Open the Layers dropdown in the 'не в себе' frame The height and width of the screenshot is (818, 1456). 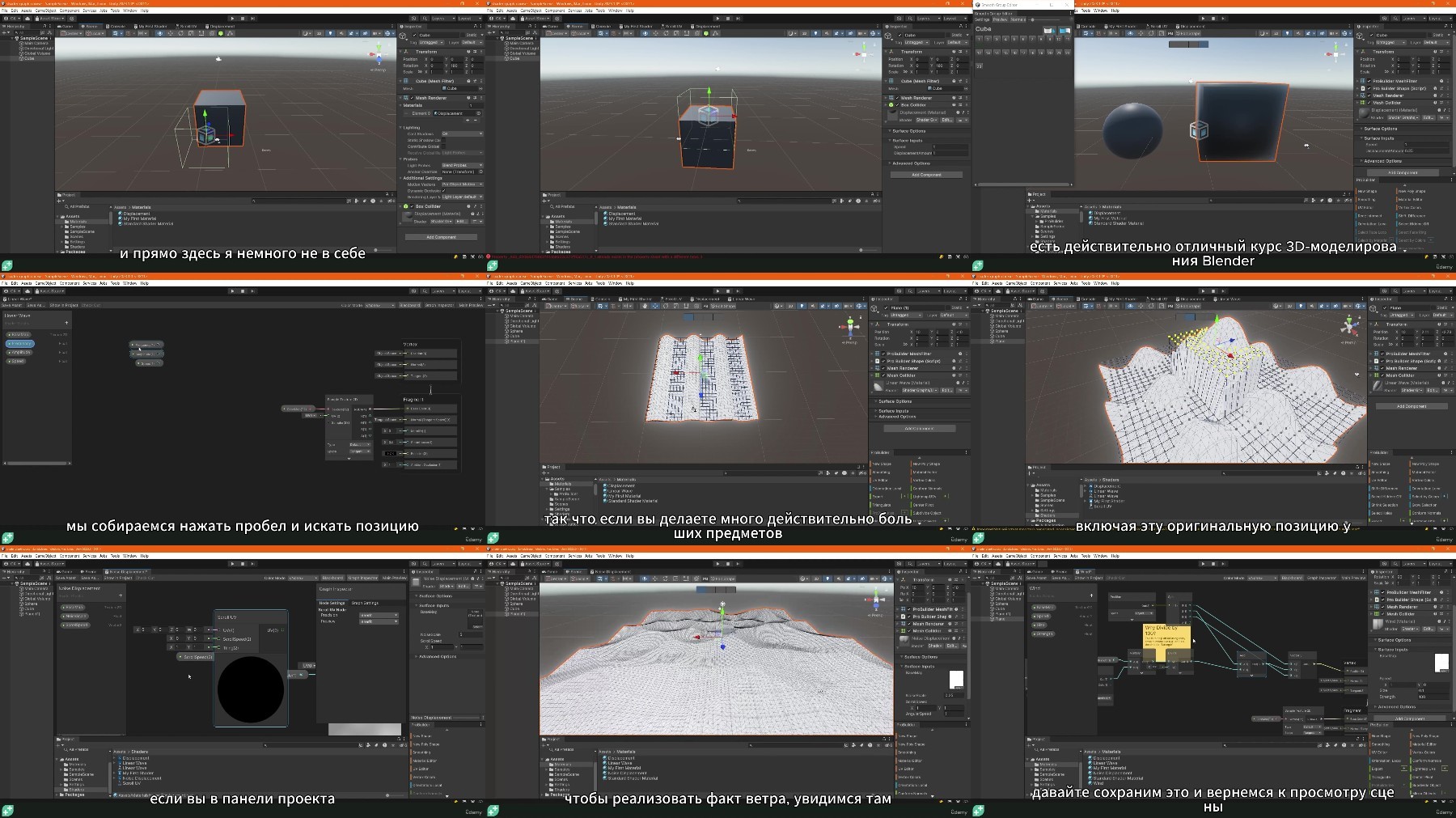pyautogui.click(x=443, y=19)
